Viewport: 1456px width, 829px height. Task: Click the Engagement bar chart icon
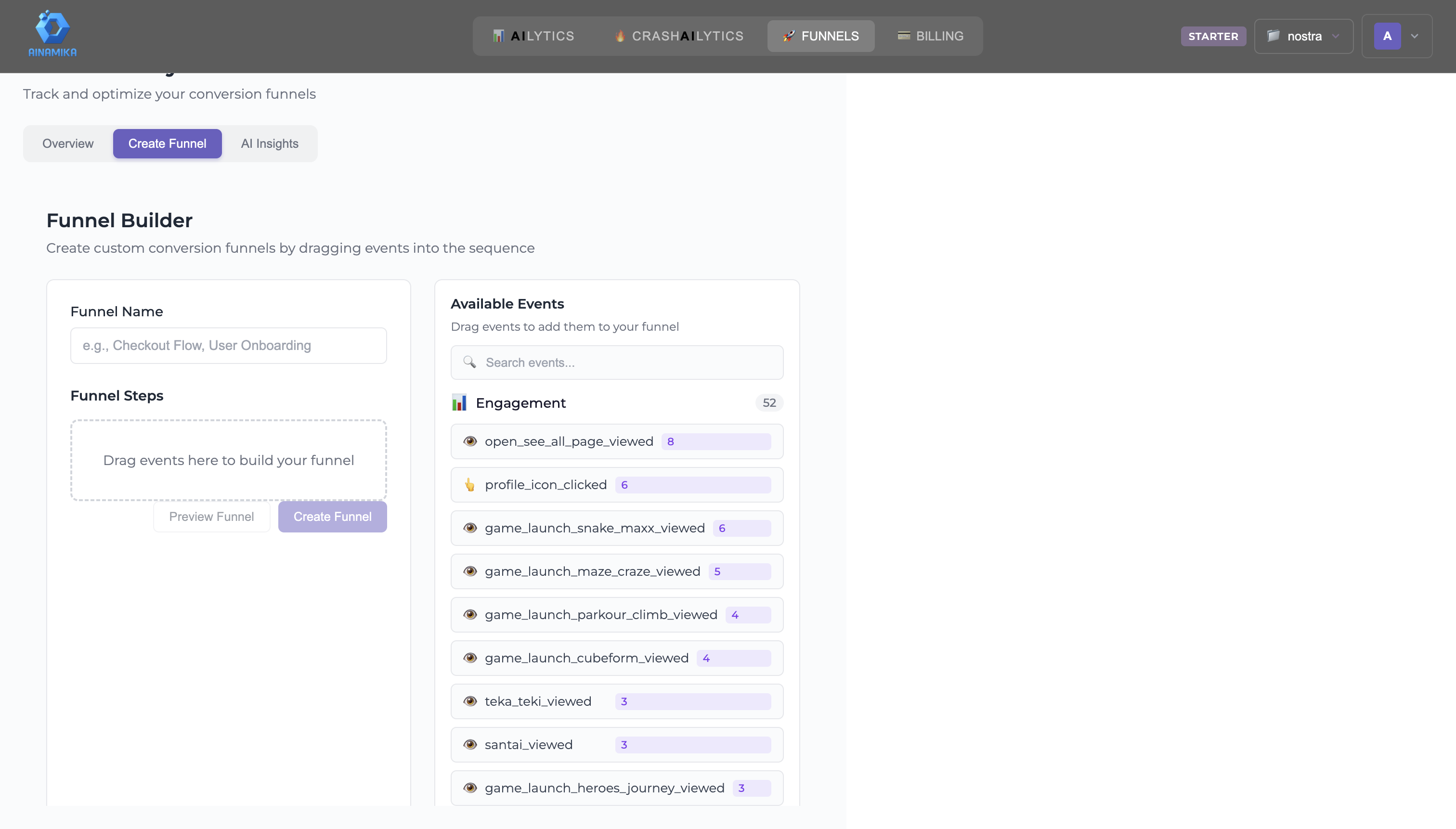tap(459, 402)
